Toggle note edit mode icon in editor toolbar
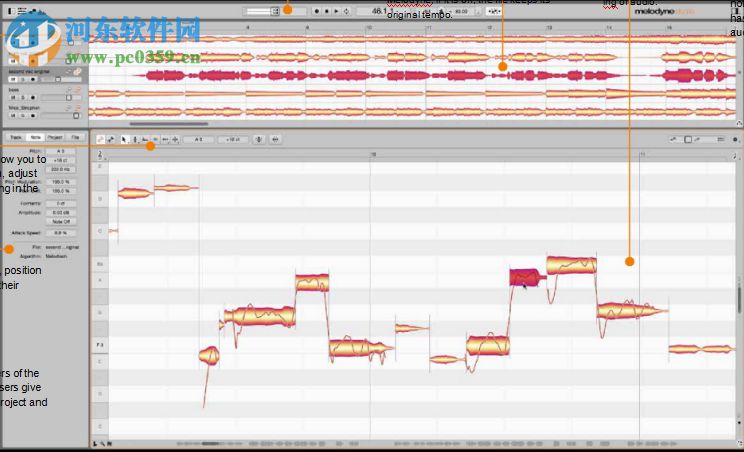This screenshot has height=452, width=744. (x=101, y=139)
